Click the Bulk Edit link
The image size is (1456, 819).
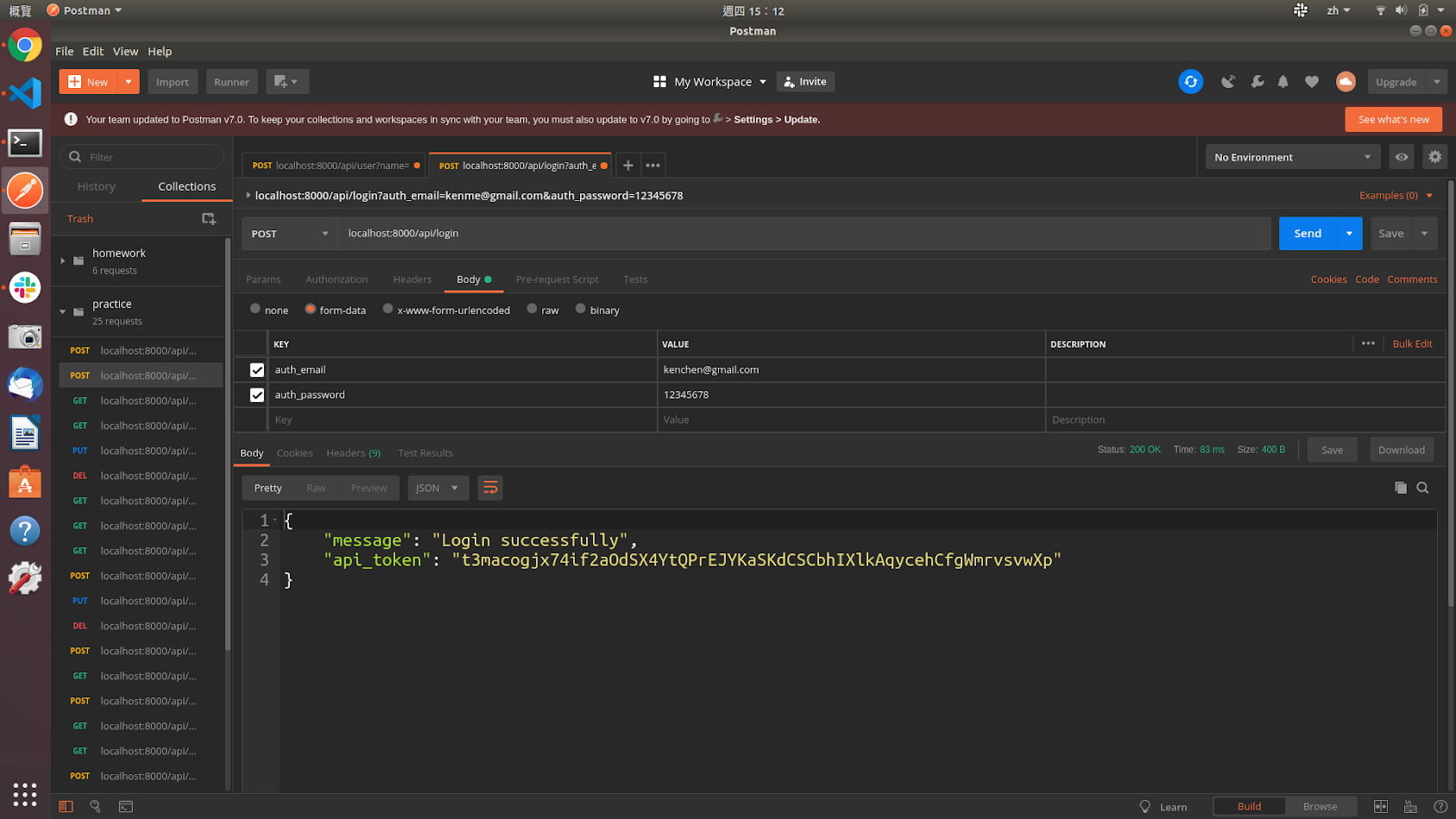click(1412, 343)
